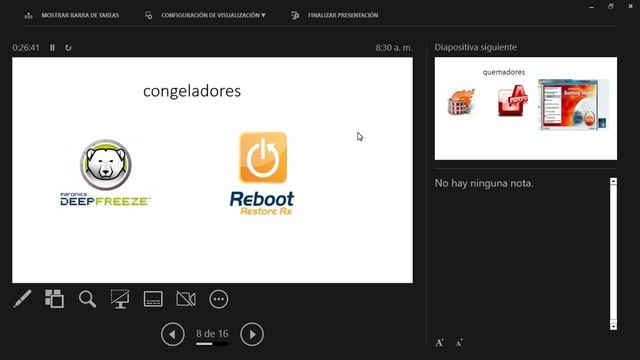
Task: Select the pen and laser pointer tool
Action: coord(22,299)
